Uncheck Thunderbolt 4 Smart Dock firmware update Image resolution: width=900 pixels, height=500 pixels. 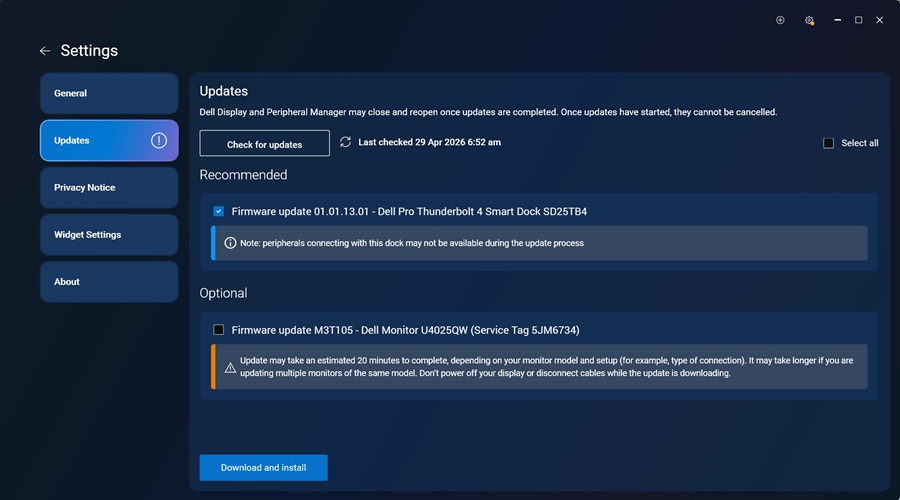[219, 211]
